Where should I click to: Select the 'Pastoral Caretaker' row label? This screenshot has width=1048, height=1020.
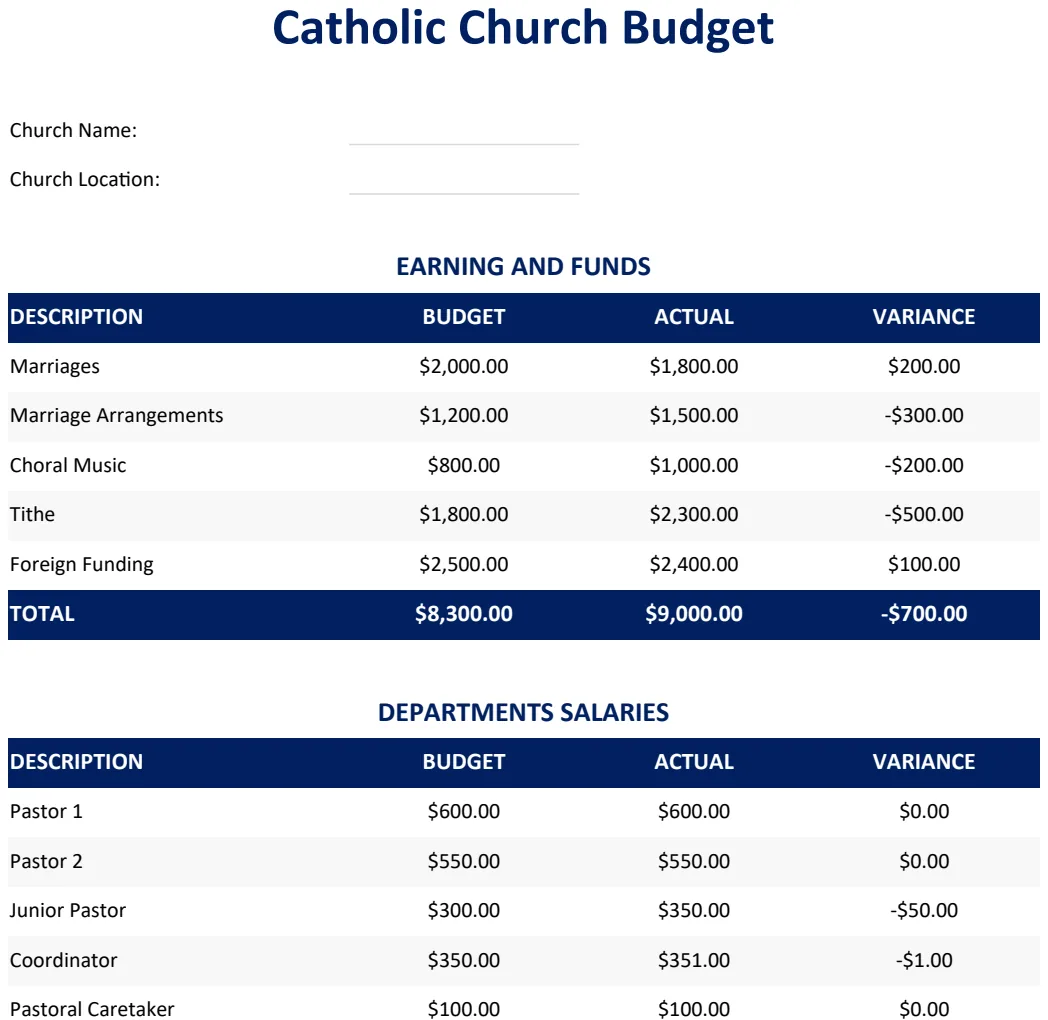92,1009
